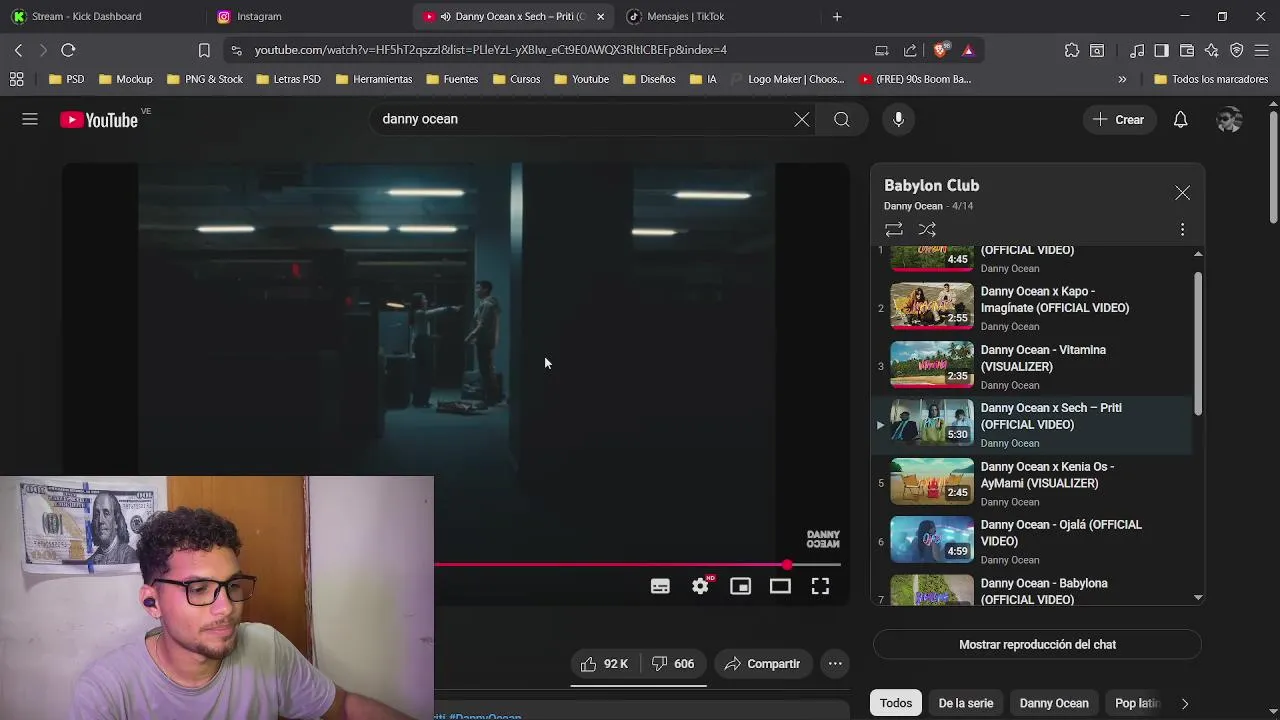1280x720 pixels.
Task: Open the notifications bell
Action: [x=1180, y=120]
